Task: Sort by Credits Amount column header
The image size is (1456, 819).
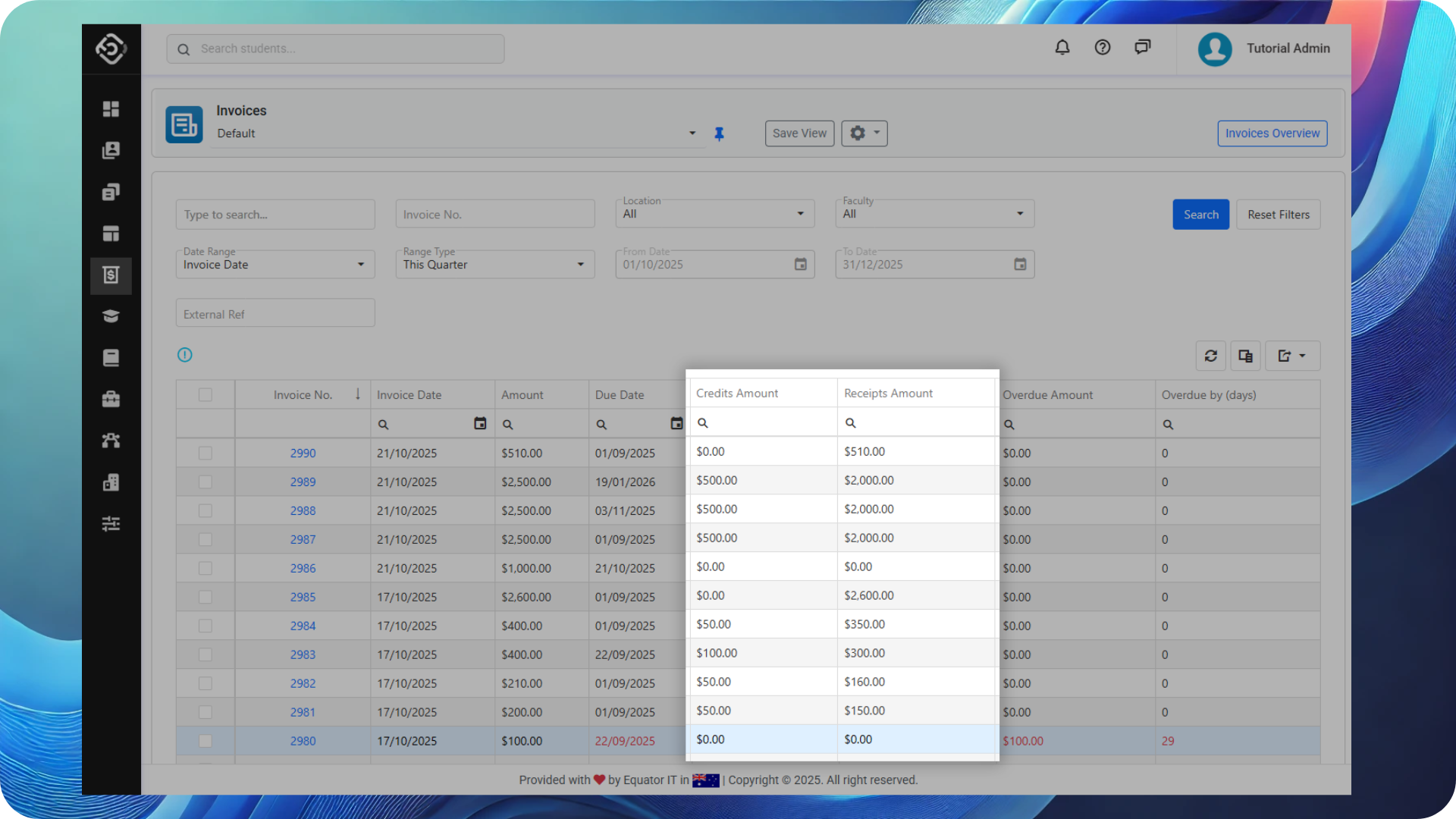Action: [737, 394]
